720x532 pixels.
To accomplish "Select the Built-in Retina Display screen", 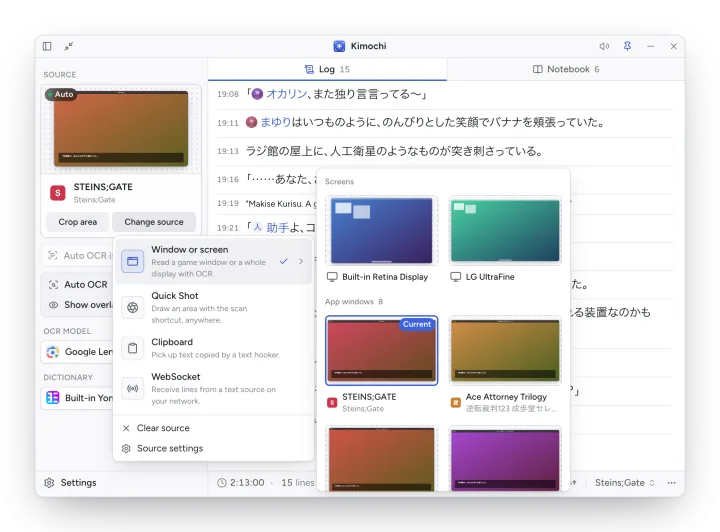I will pos(381,239).
